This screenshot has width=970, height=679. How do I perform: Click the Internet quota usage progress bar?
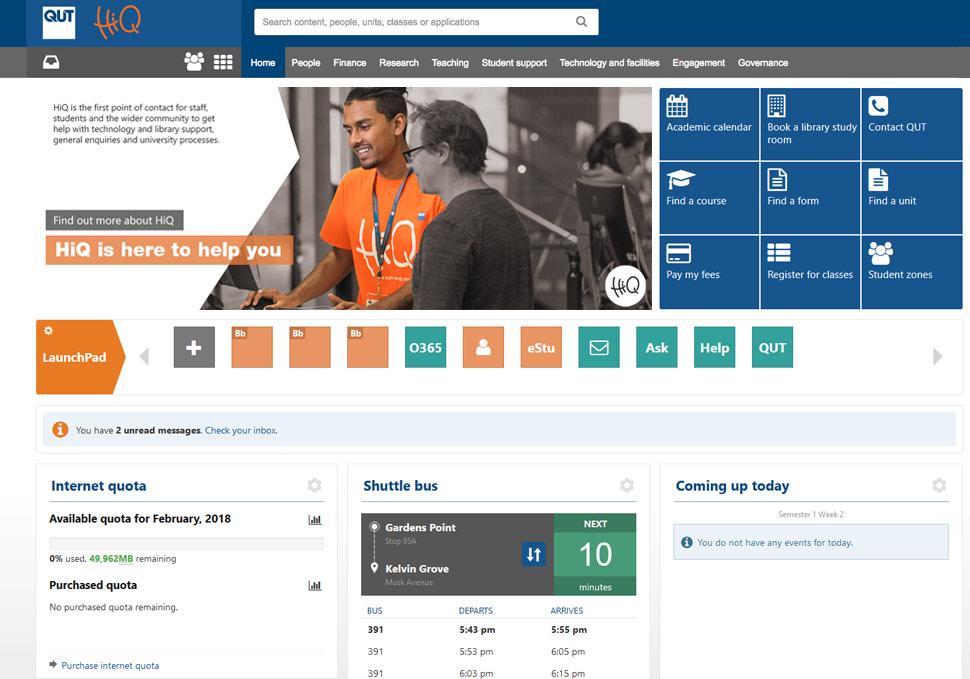click(186, 543)
